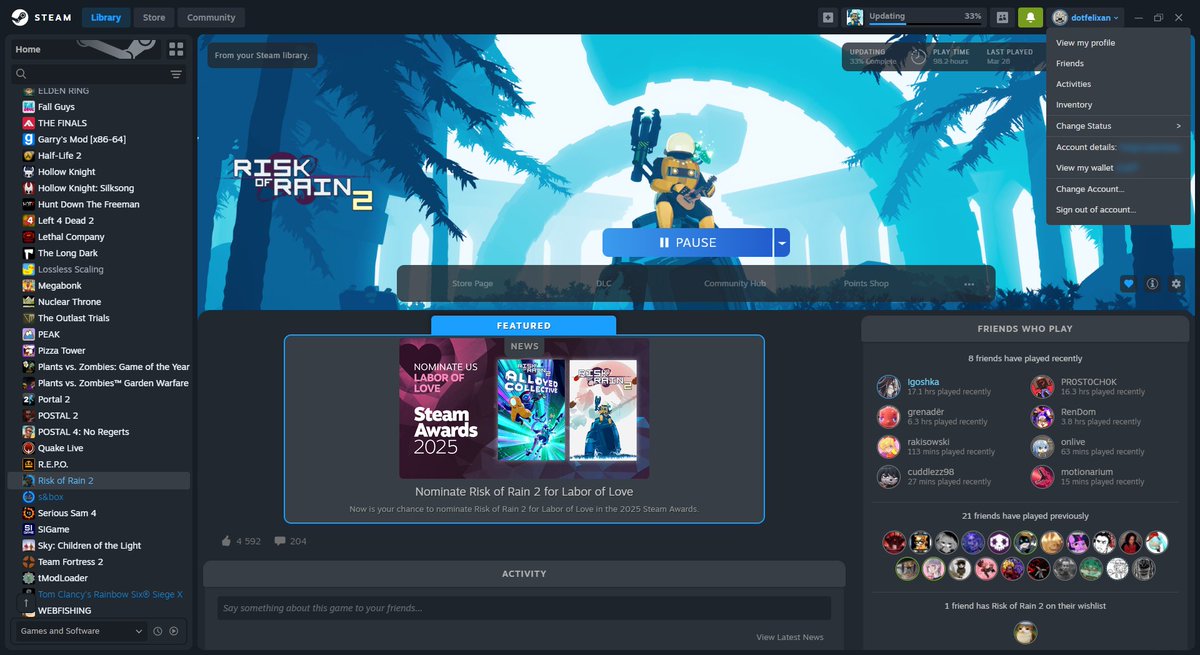Open friend PROSTOCHOK's avatar
Screen dimensions: 1200x655
(1043, 387)
